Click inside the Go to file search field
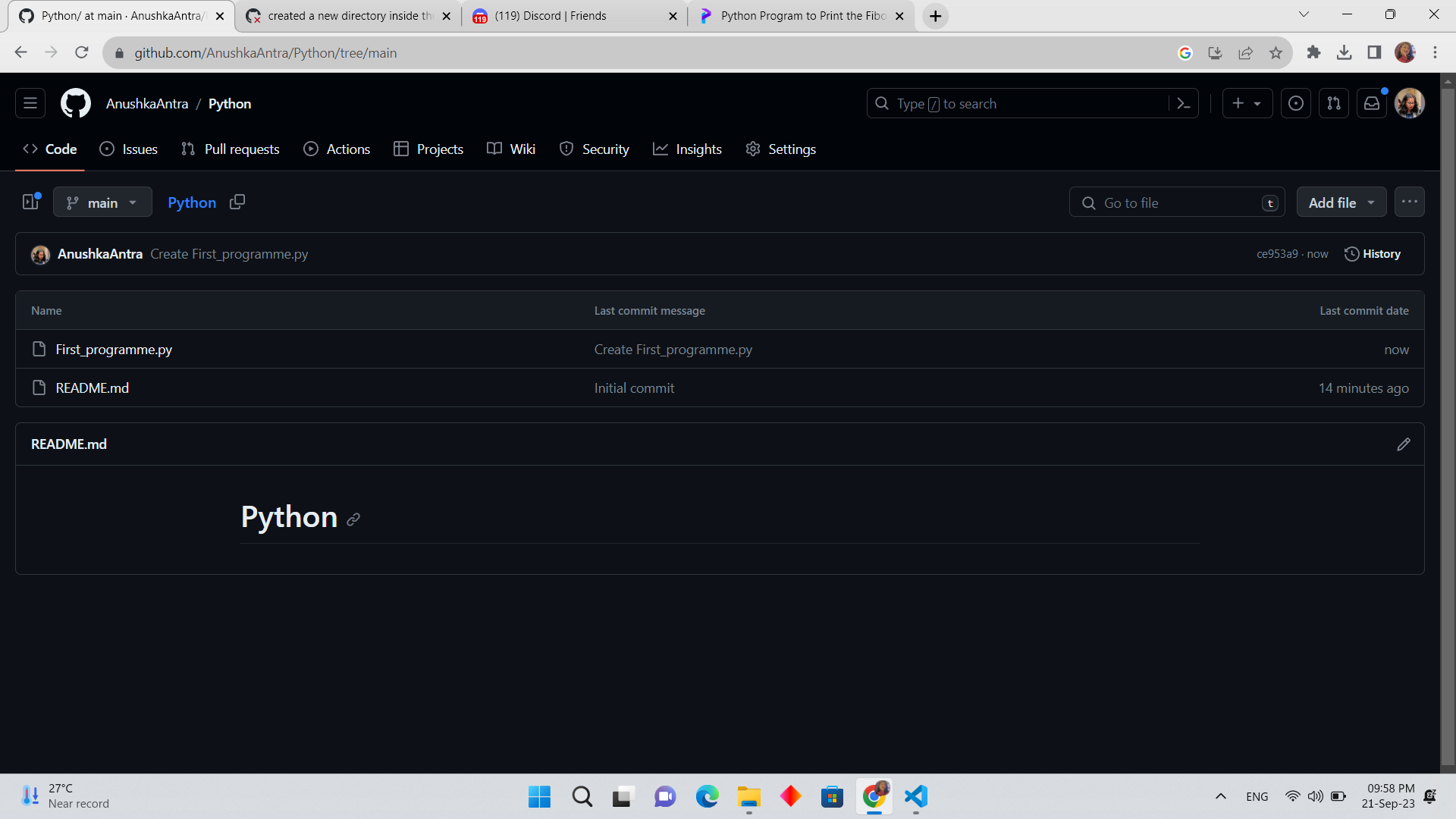Image resolution: width=1456 pixels, height=819 pixels. pyautogui.click(x=1175, y=202)
